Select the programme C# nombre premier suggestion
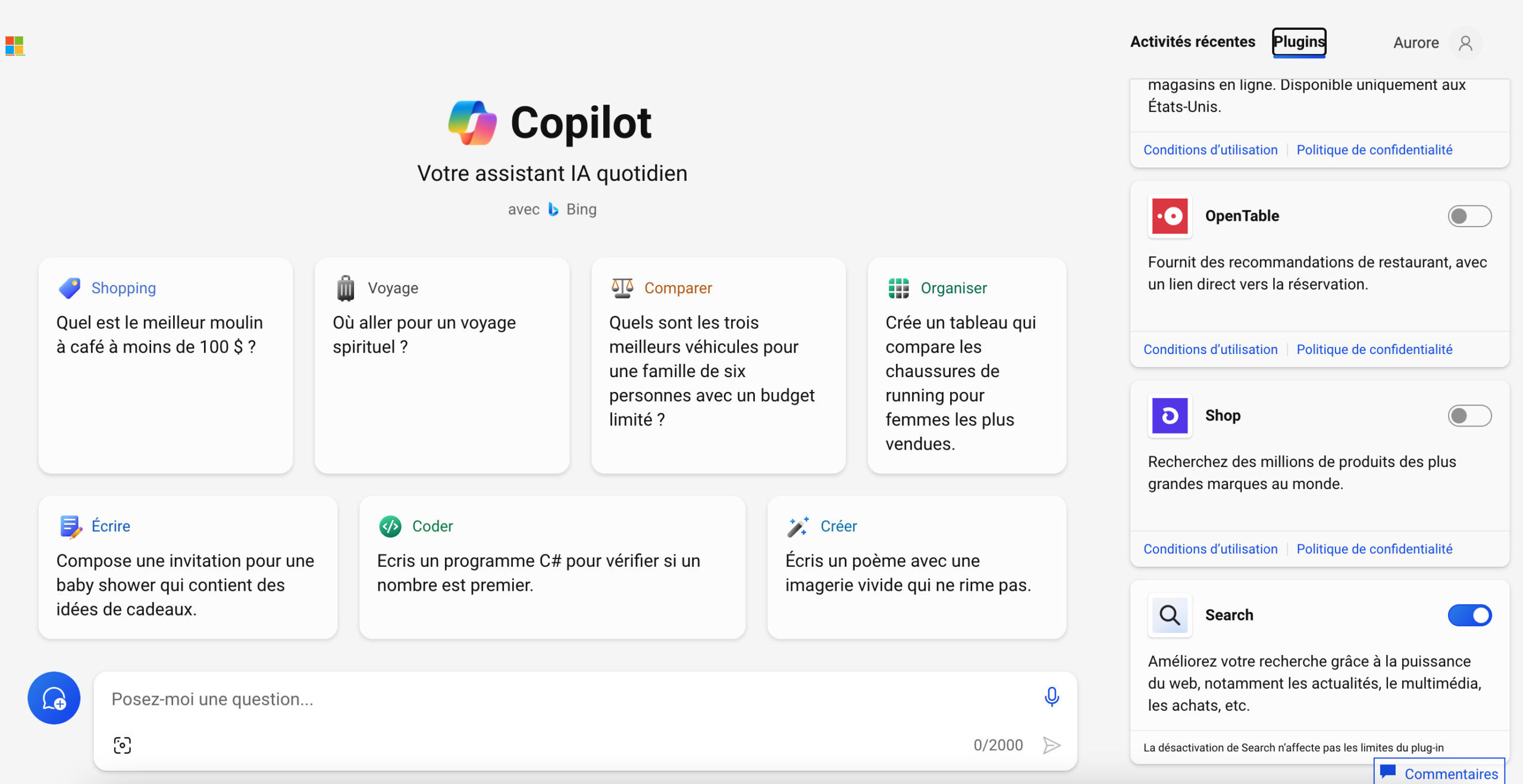 552,567
